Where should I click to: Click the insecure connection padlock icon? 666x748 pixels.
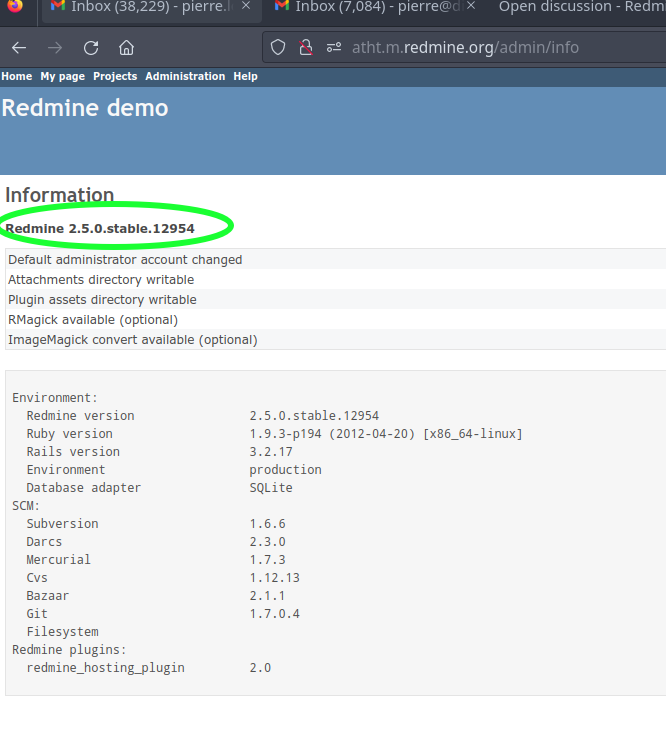click(x=306, y=47)
